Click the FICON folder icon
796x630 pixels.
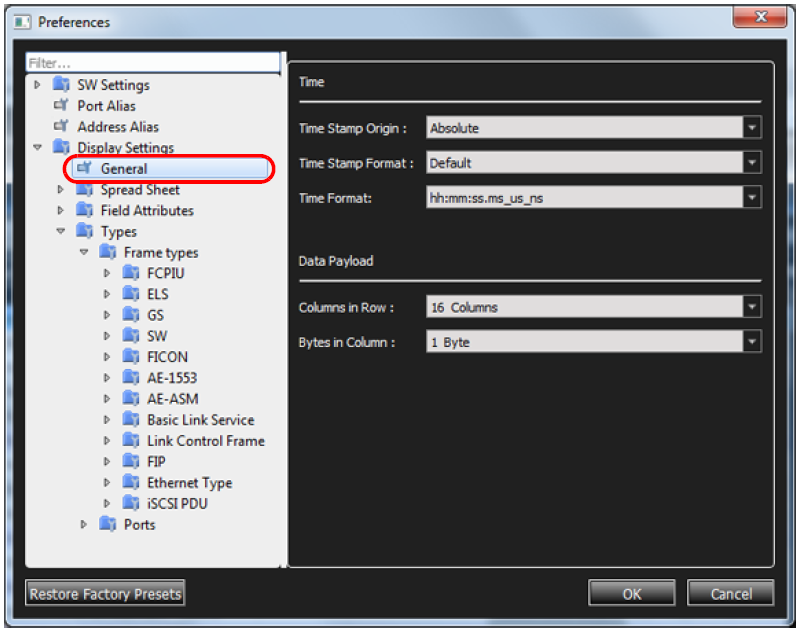click(x=131, y=357)
